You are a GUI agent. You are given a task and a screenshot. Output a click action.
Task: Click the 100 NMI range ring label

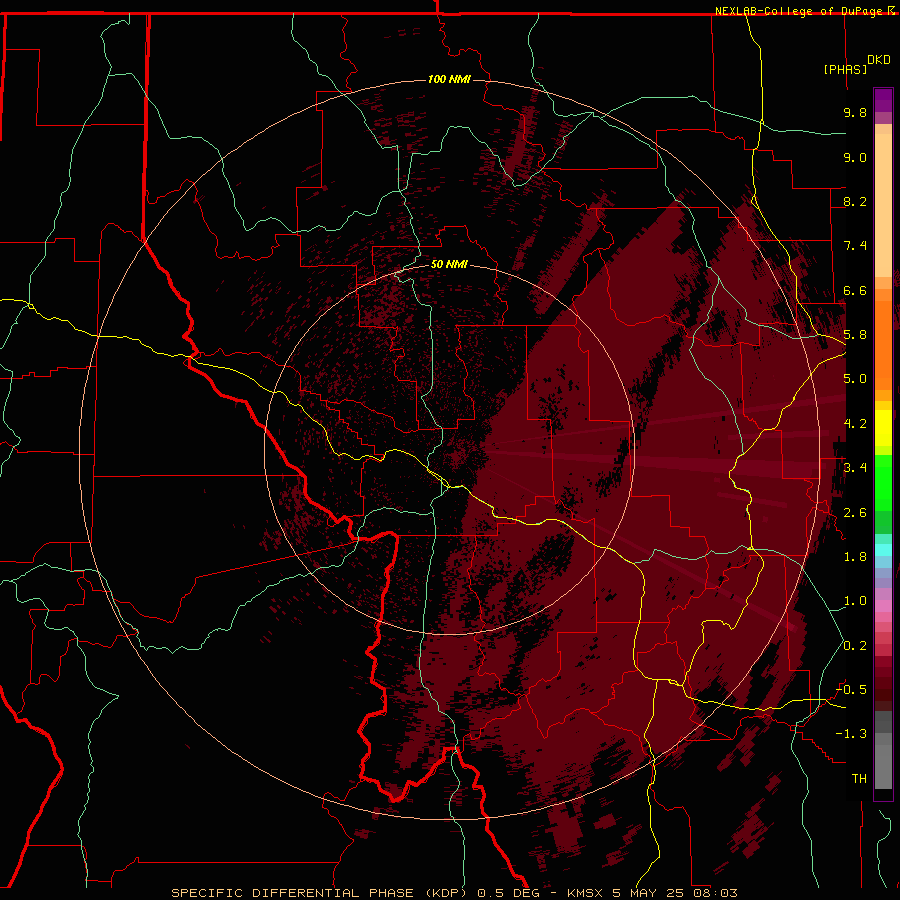tap(449, 79)
